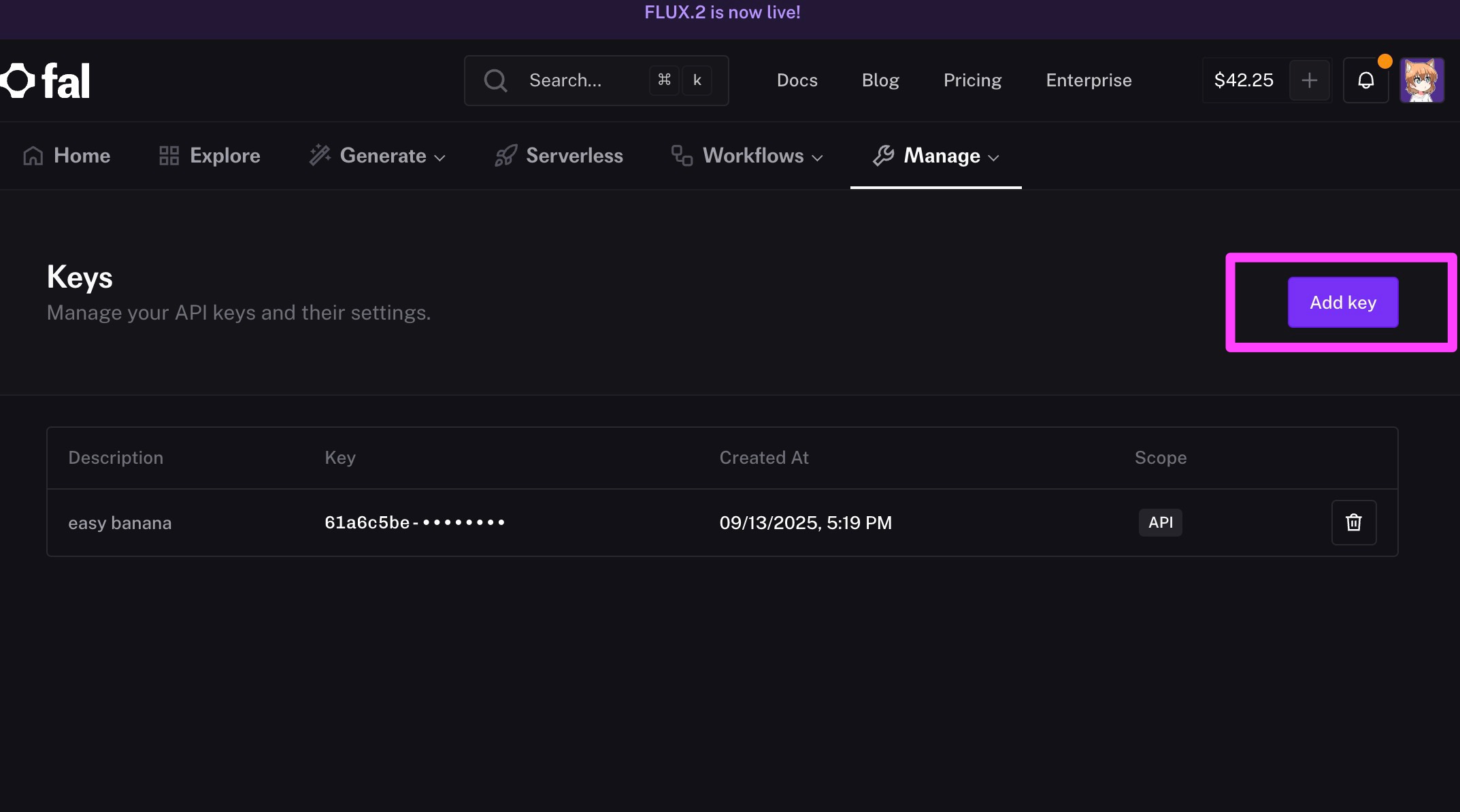
Task: Open the Docs page
Action: pyautogui.click(x=797, y=80)
